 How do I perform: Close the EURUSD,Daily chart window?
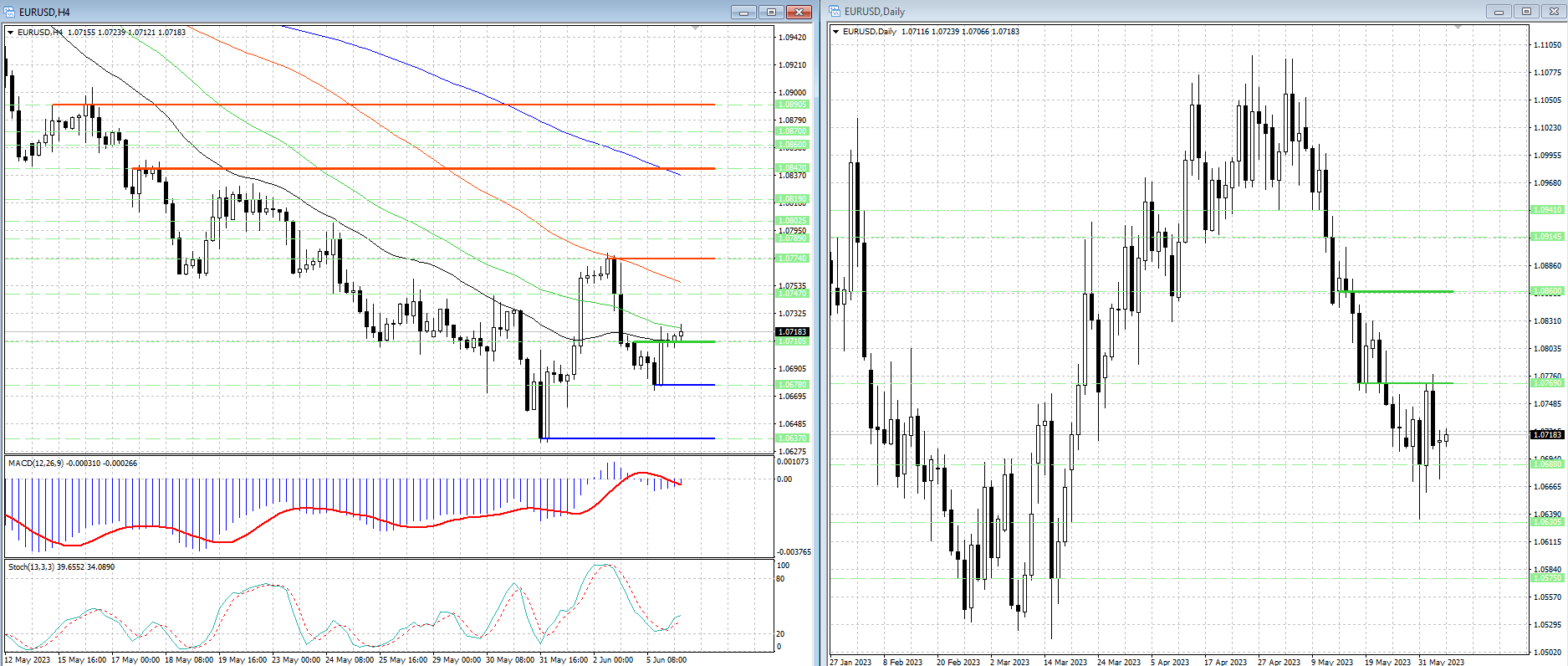(1553, 12)
